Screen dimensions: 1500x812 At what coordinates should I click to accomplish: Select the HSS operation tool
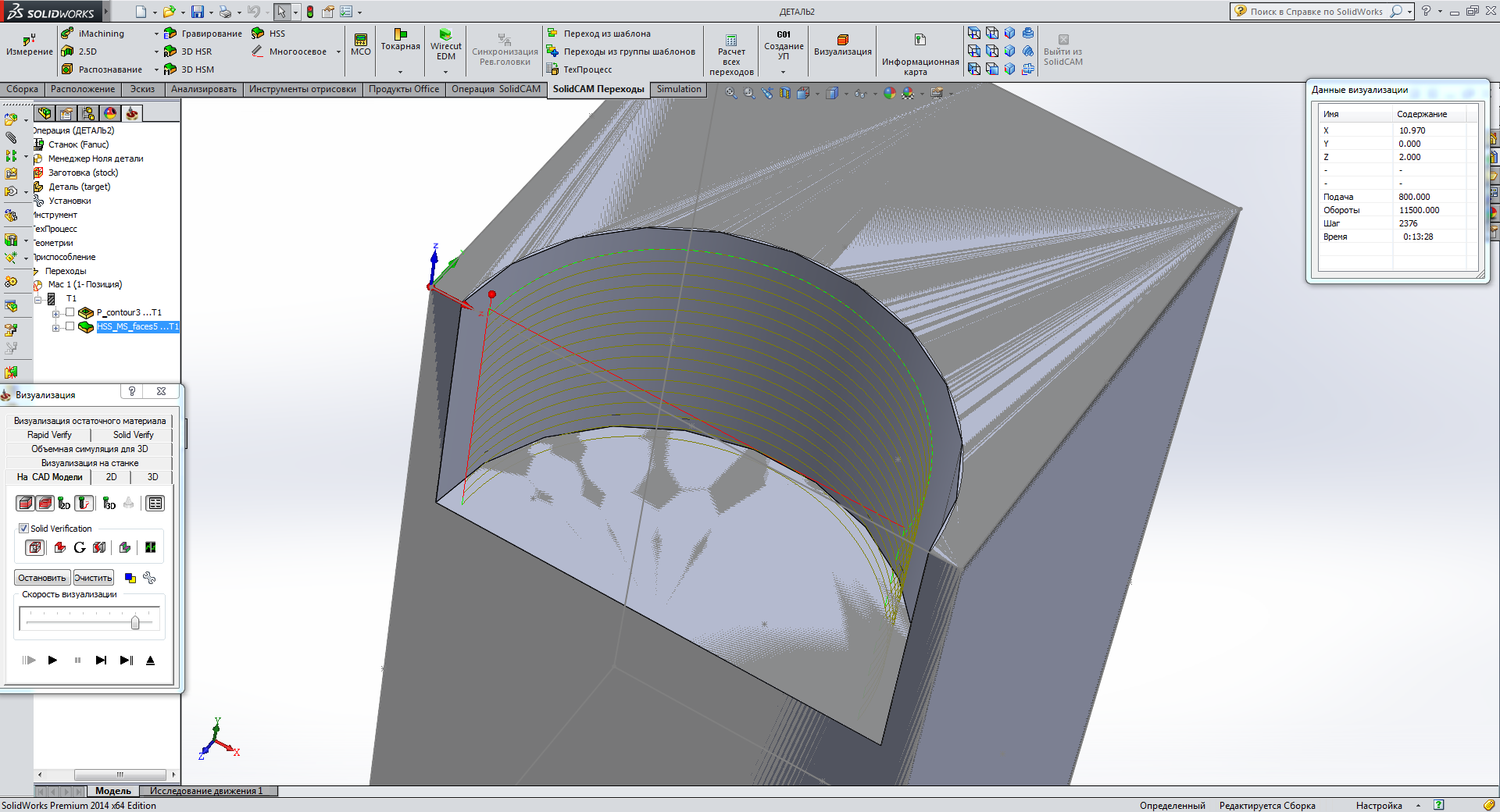coord(268,34)
